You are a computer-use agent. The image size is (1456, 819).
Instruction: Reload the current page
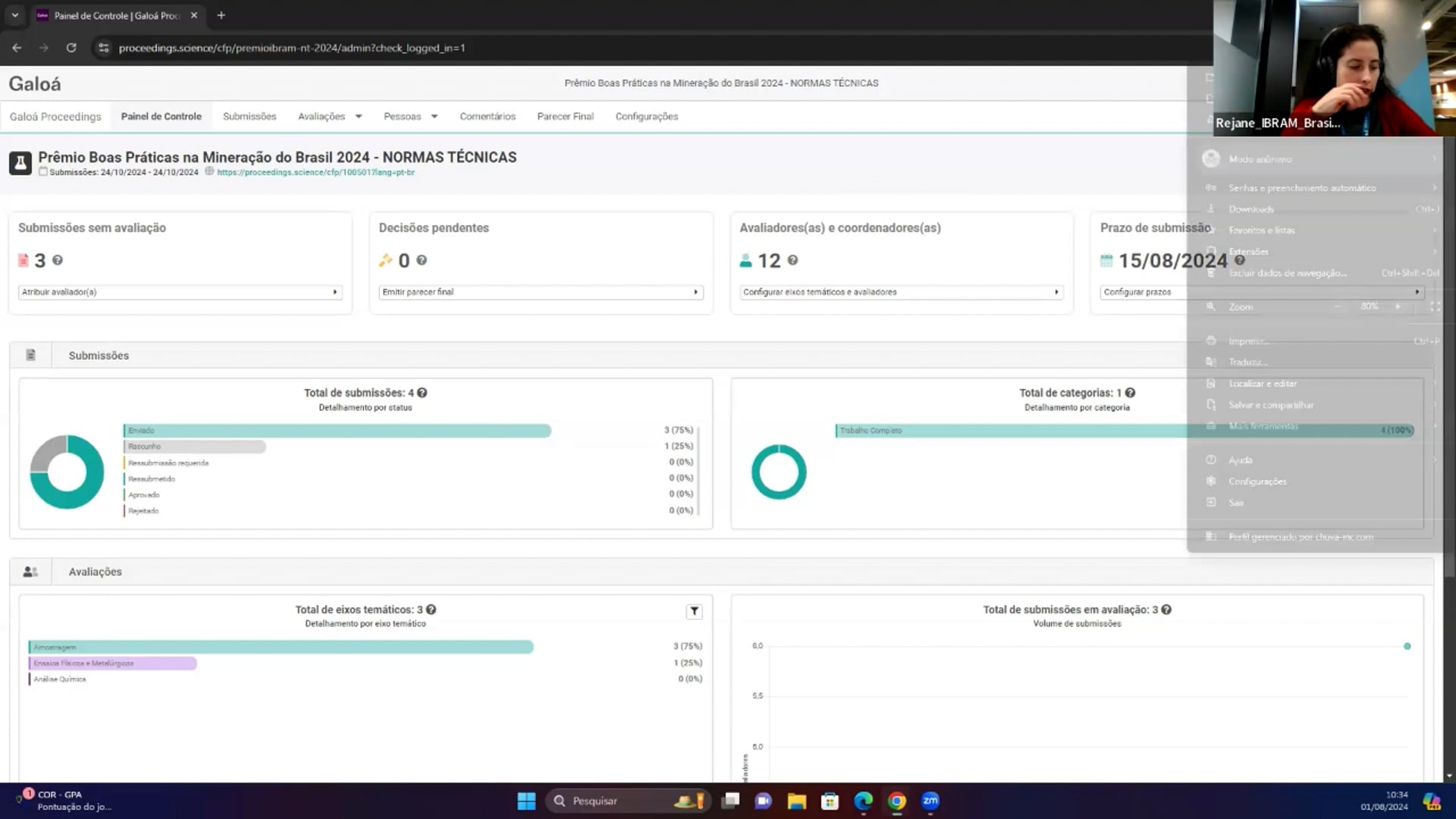71,48
